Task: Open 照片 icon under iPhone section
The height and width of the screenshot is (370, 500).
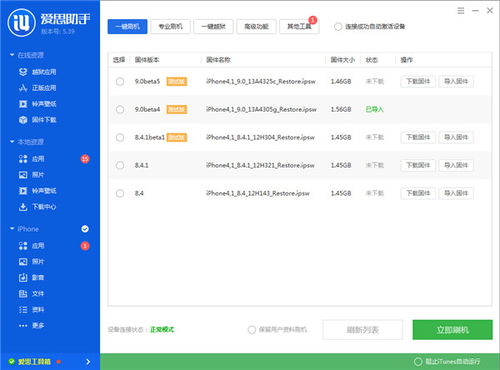Action: pos(23,262)
